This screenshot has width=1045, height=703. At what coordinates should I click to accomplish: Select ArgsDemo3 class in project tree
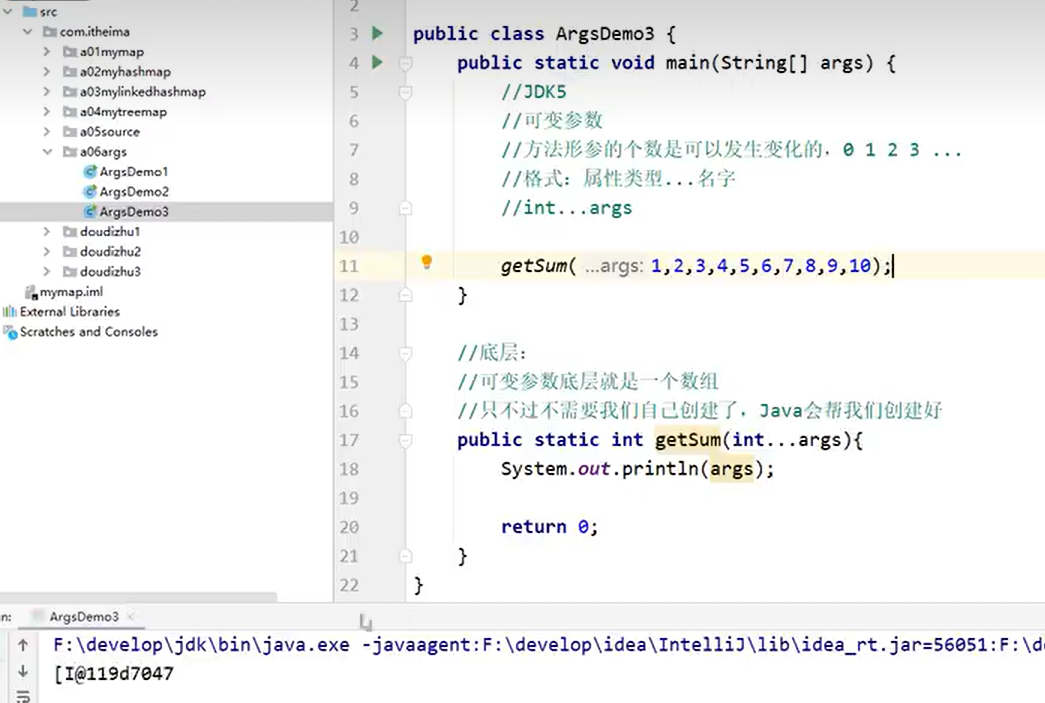[134, 211]
